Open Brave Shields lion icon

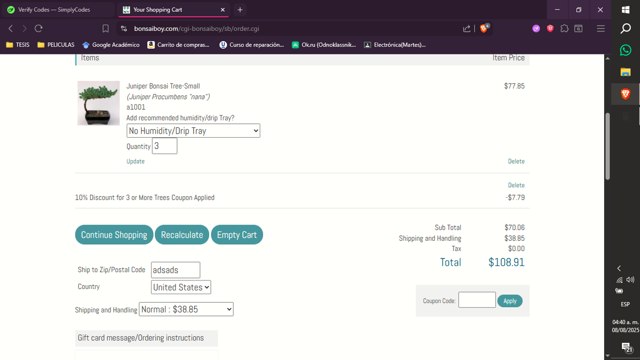click(x=484, y=28)
